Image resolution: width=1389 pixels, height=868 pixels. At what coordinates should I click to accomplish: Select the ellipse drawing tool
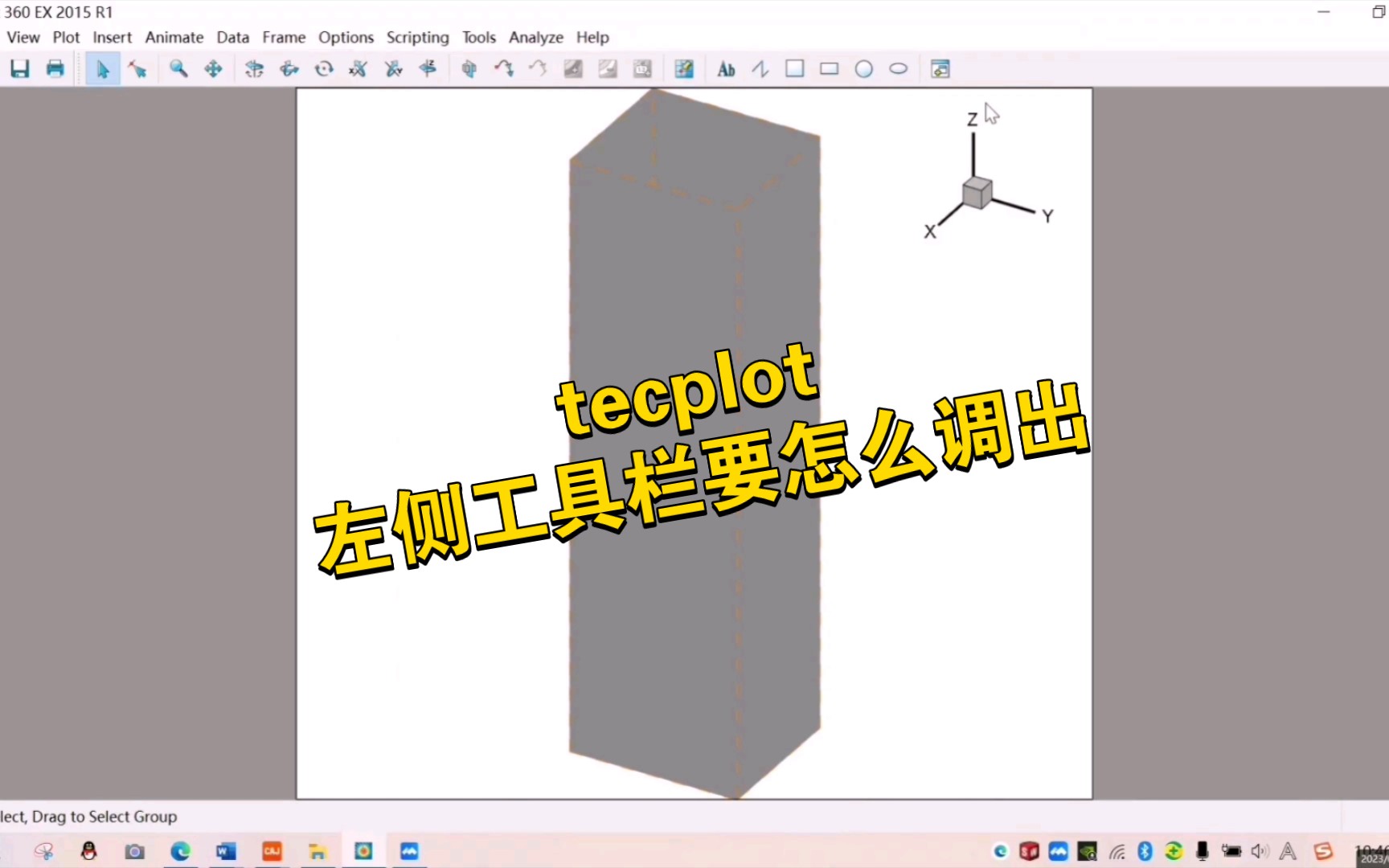899,69
